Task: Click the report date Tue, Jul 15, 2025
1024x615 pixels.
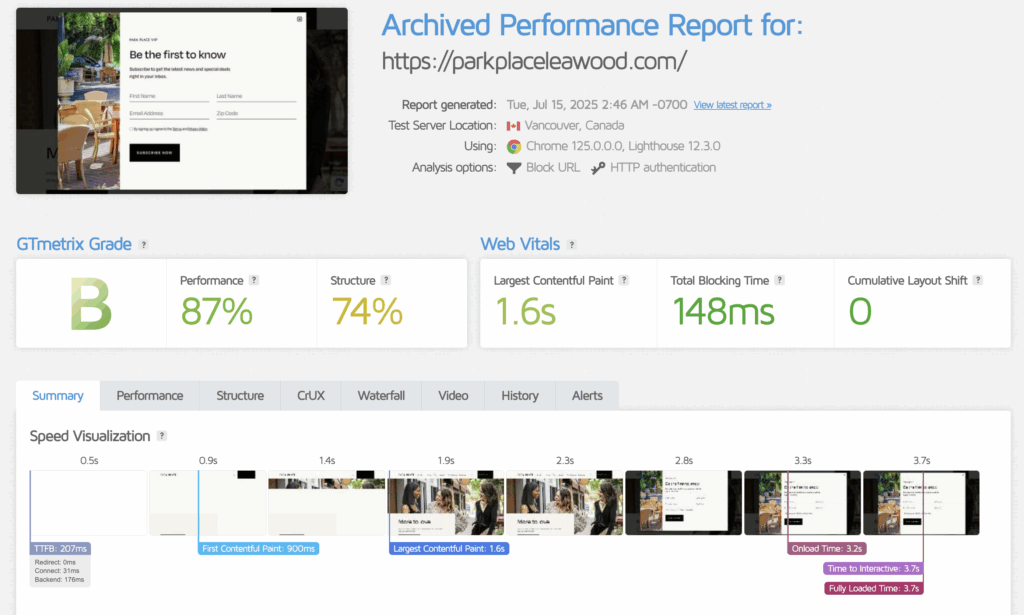Action: click(x=597, y=105)
